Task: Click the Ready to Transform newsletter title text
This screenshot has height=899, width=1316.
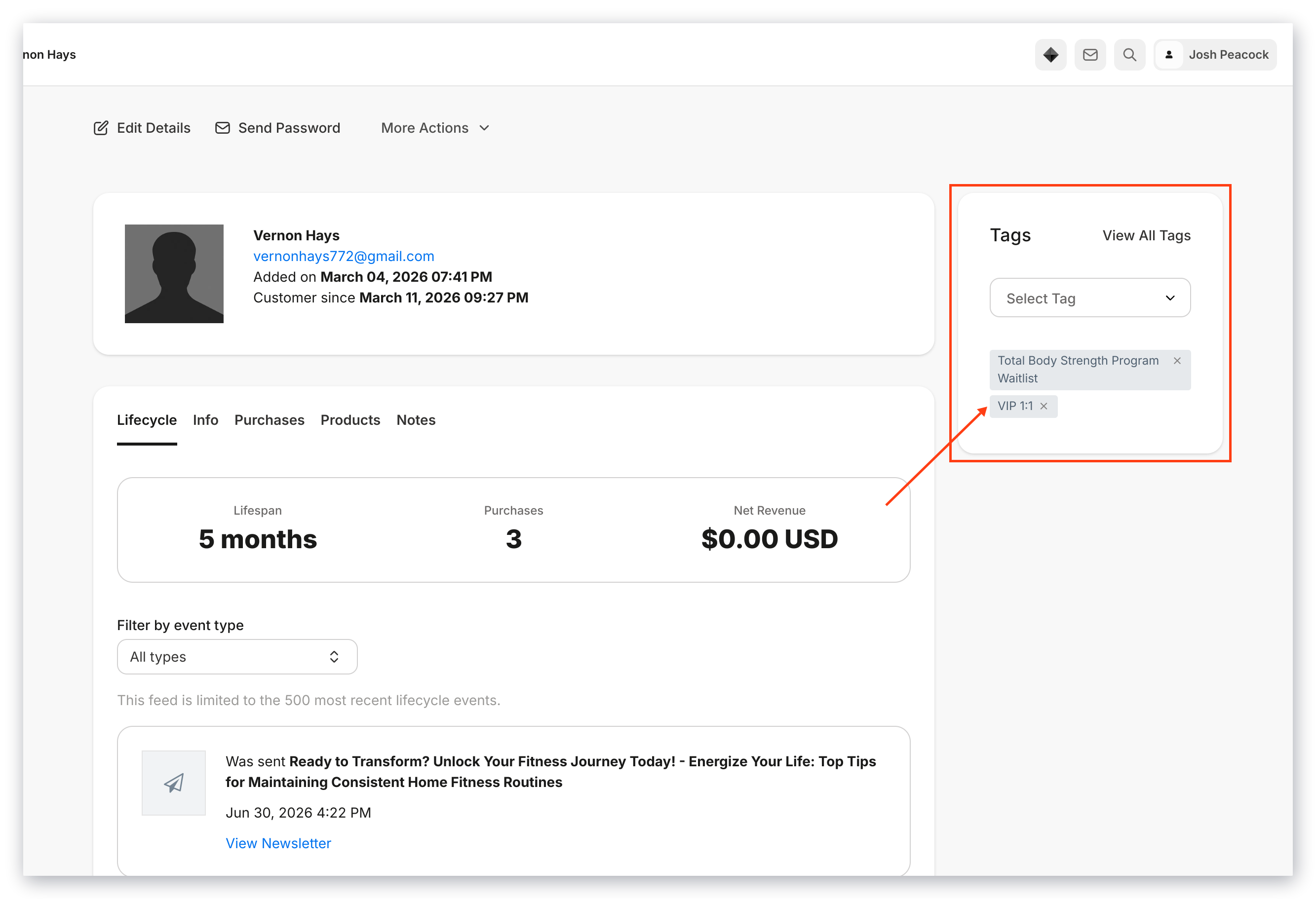Action: pos(550,772)
